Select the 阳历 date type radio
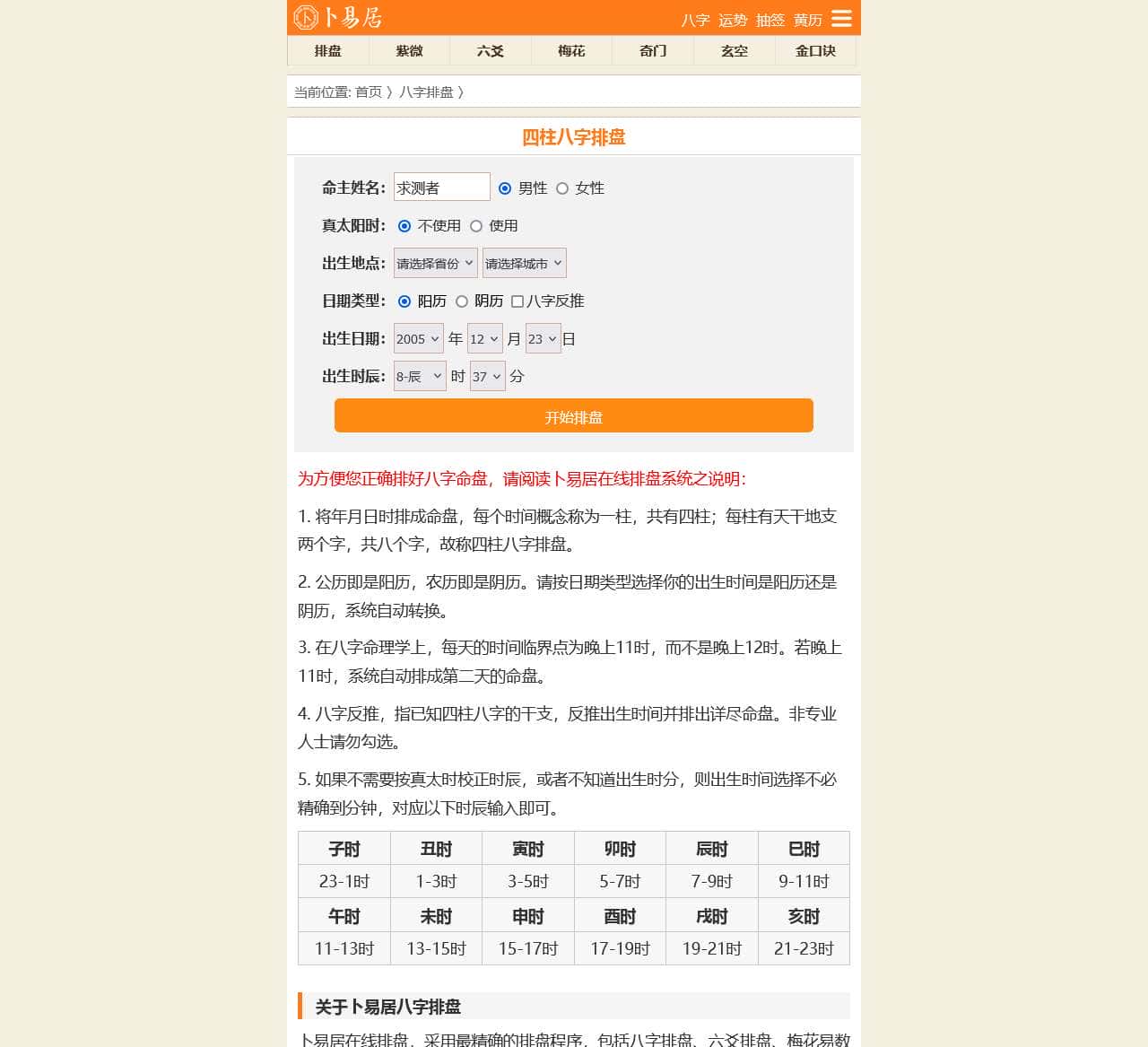Screen dimensions: 1148x1047 point(404,301)
